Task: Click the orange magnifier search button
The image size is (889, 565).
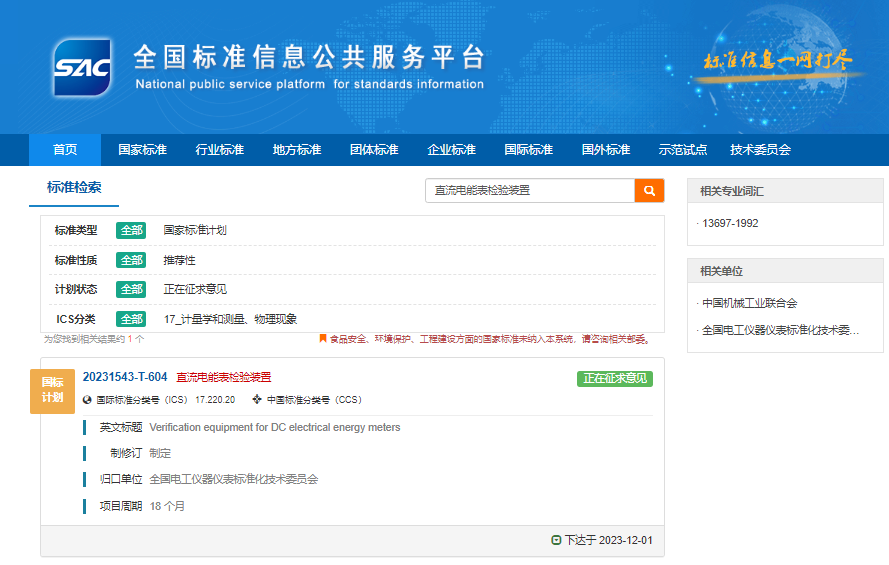Action: point(649,190)
